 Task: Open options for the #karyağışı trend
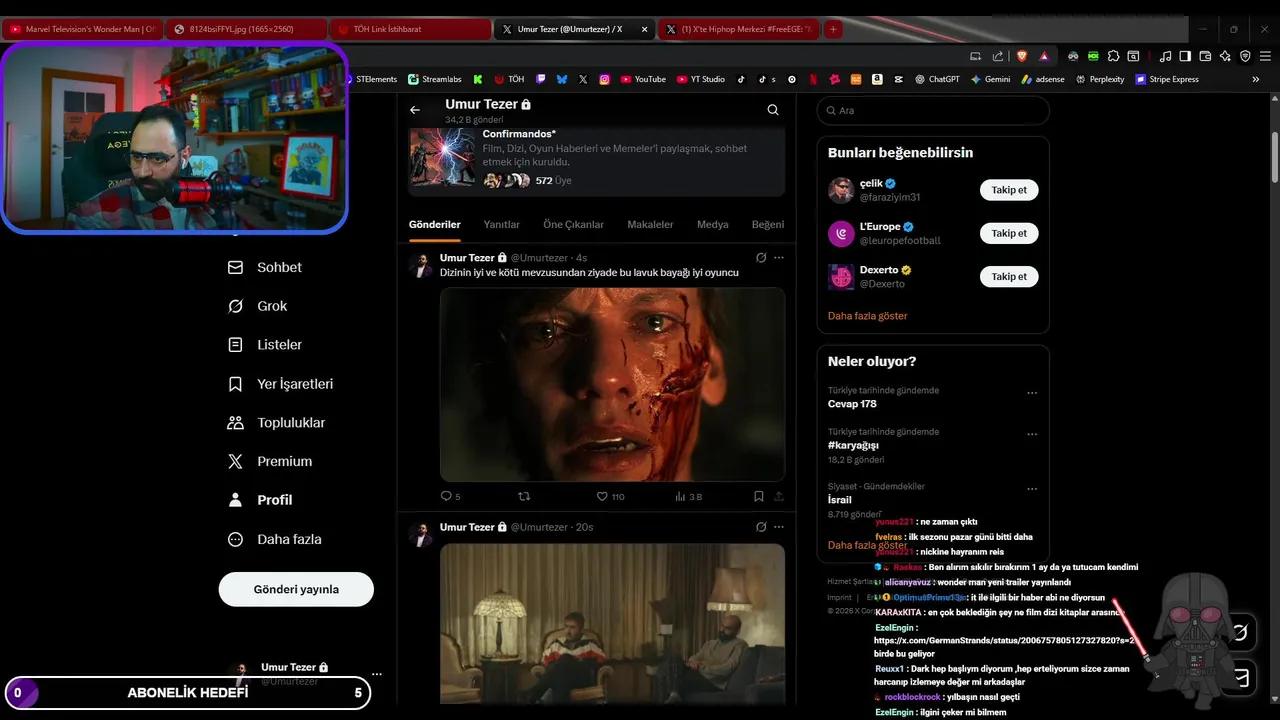(1032, 435)
